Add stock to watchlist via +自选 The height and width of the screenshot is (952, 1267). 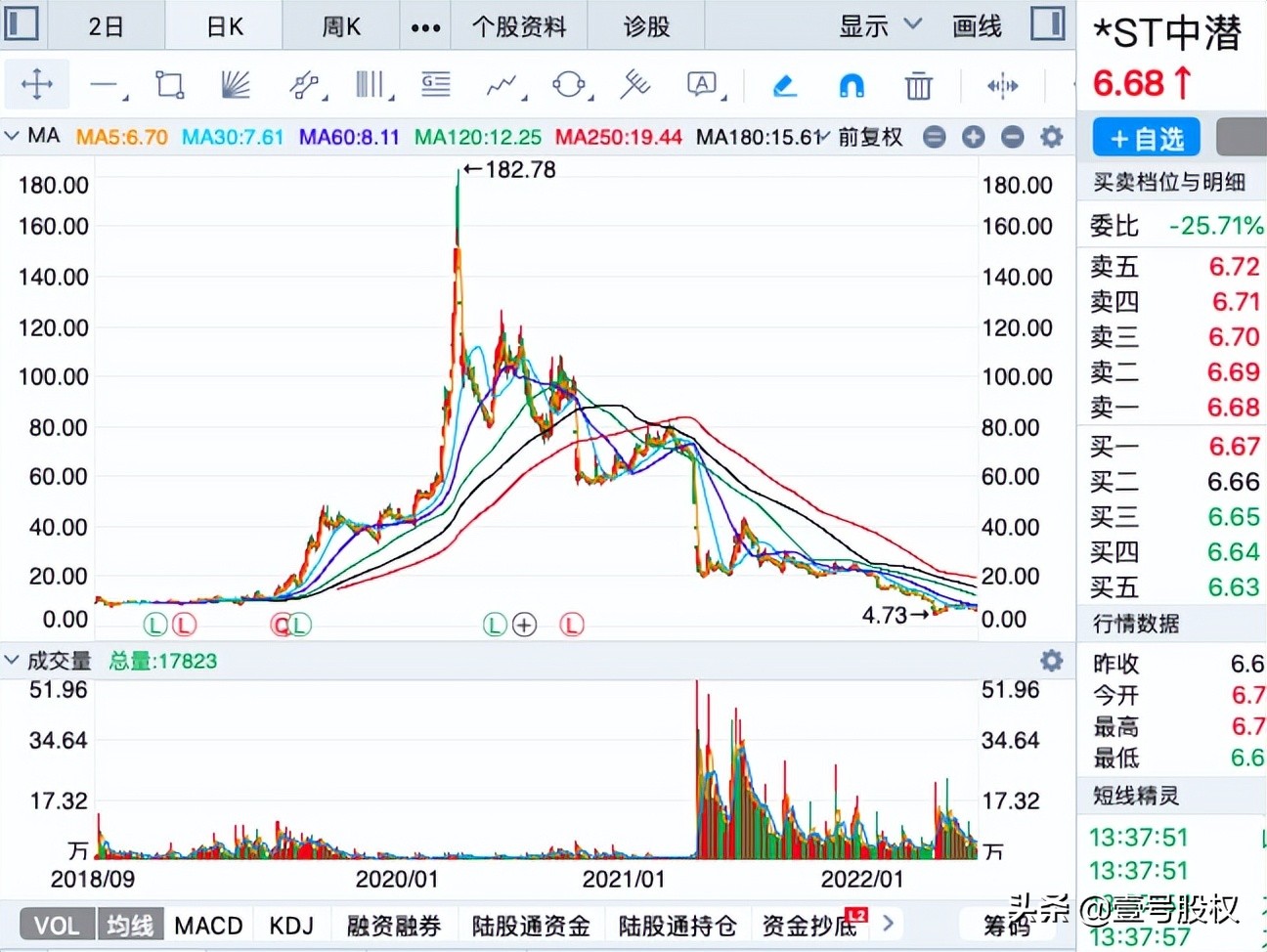click(1145, 137)
